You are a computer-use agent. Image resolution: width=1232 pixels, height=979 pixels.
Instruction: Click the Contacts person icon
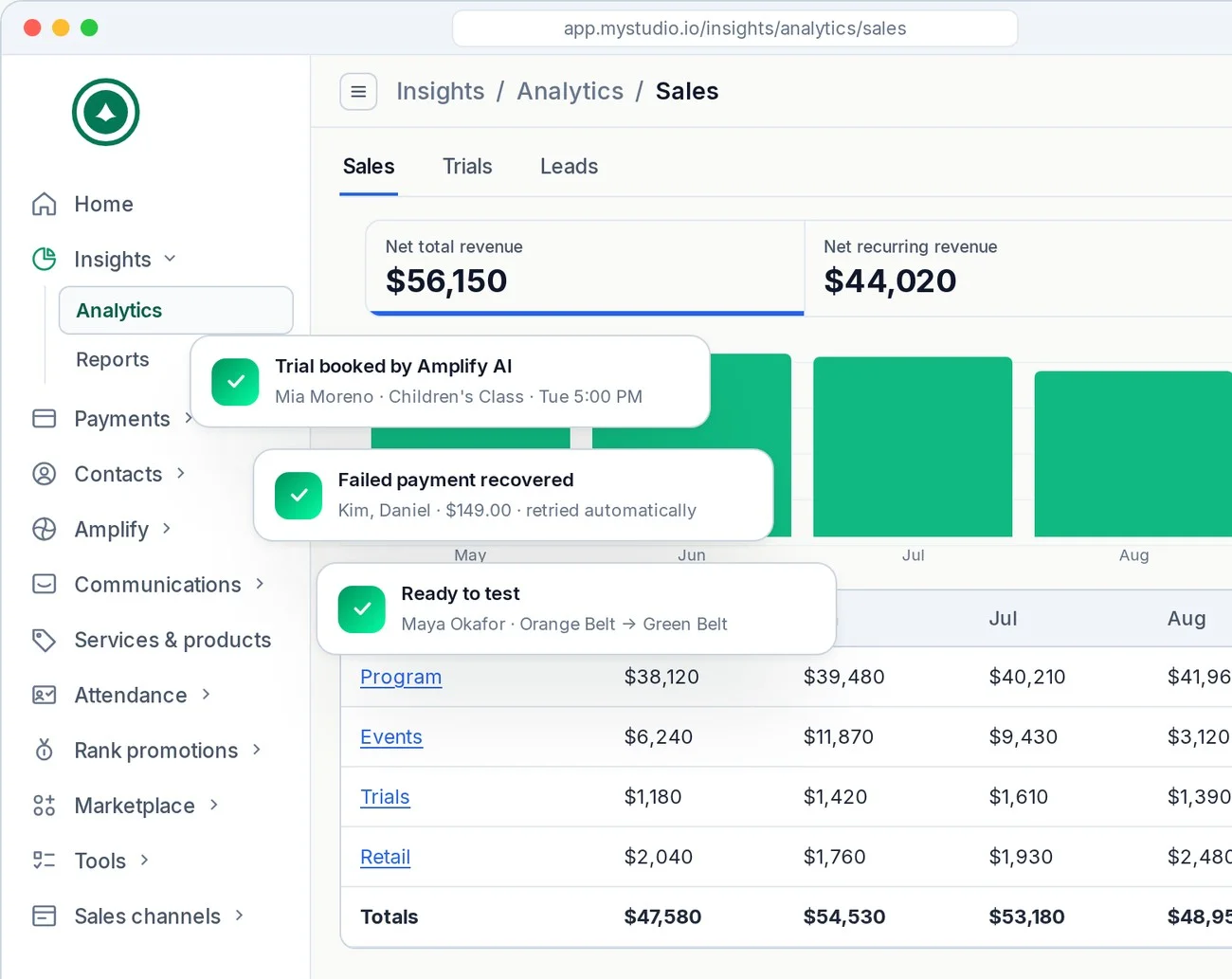45,474
